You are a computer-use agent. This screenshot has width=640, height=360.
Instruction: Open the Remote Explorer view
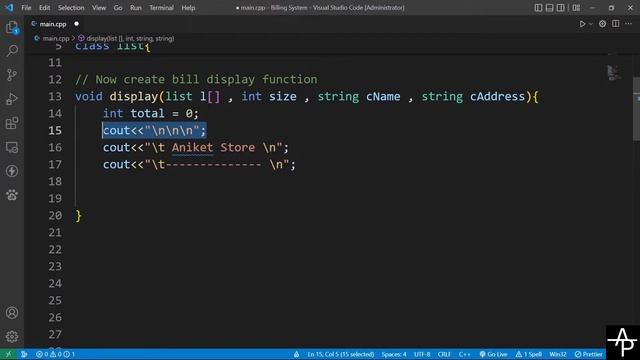(12, 147)
